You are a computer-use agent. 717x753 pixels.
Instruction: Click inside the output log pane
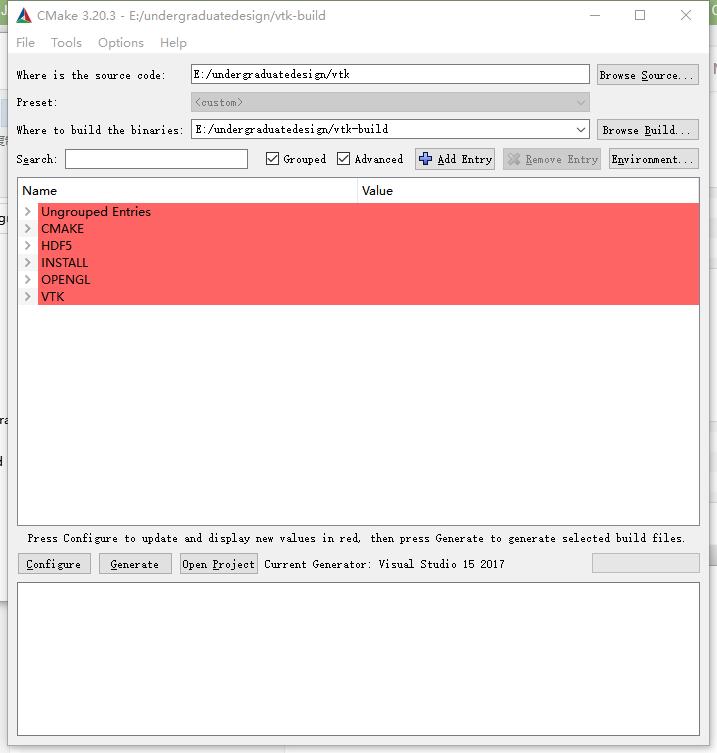358,659
